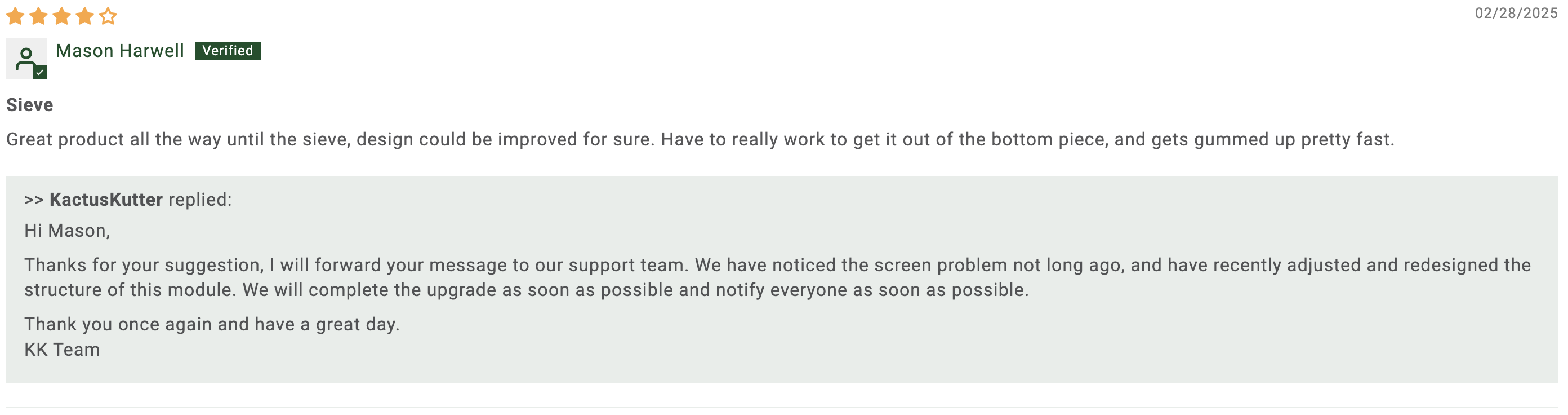This screenshot has height=415, width=1568.
Task: Click the fourth filled rating star
Action: 84,16
